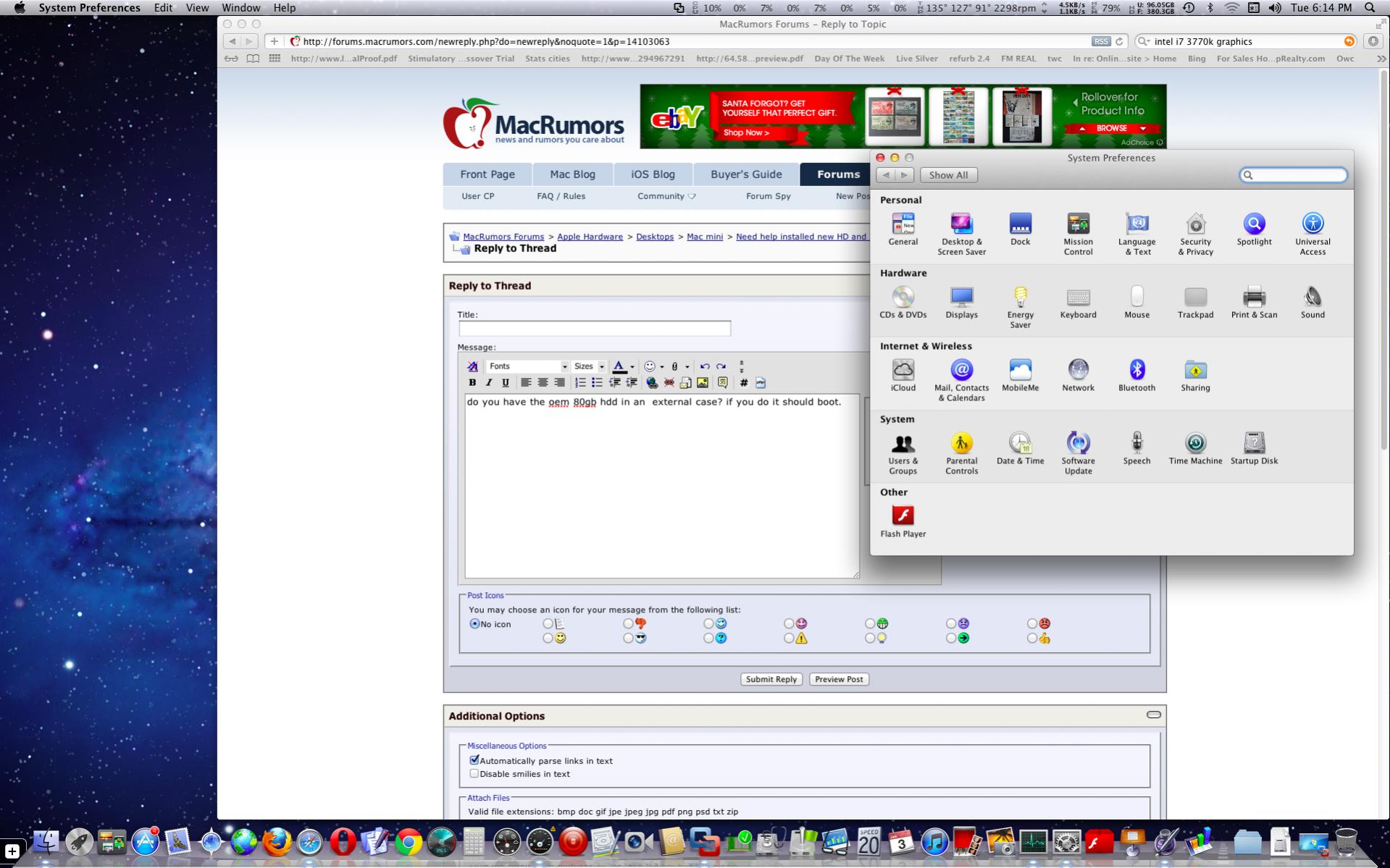The height and width of the screenshot is (868, 1390).
Task: Choose the warning triangle post icon
Action: point(789,638)
